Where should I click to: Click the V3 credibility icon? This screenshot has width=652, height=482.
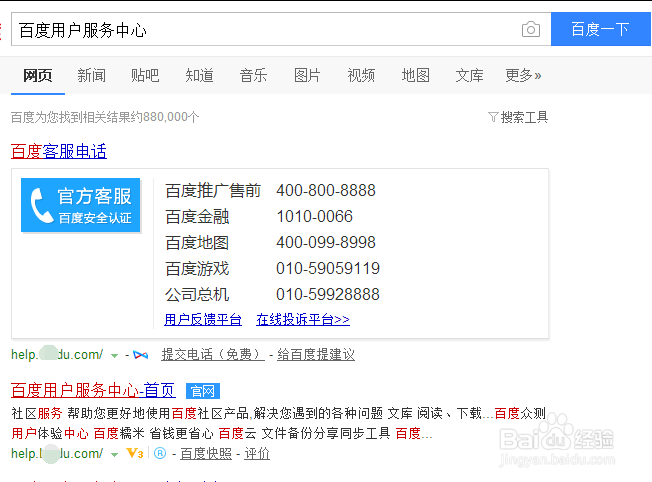click(135, 453)
